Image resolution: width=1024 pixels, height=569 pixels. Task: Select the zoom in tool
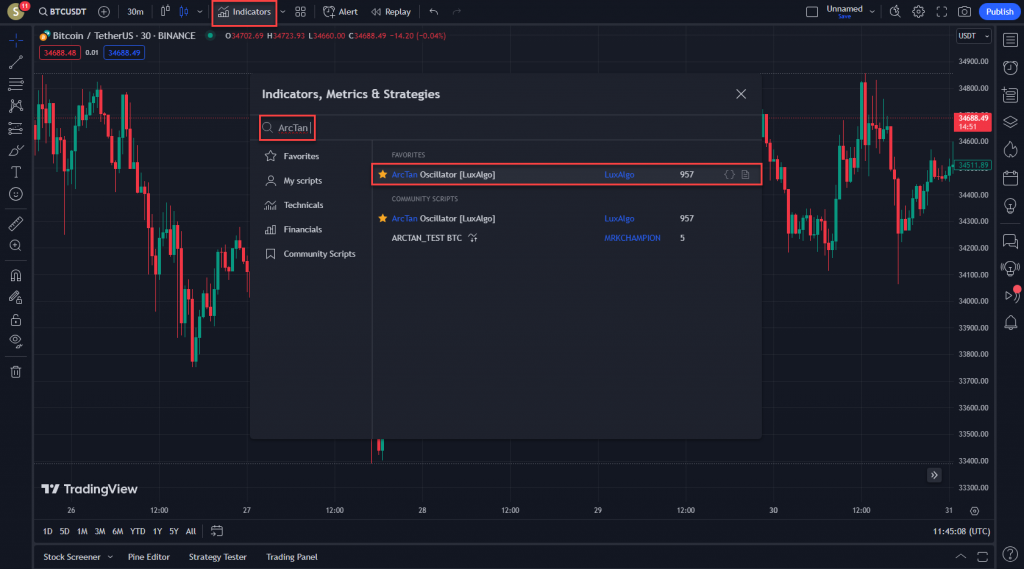pyautogui.click(x=16, y=246)
